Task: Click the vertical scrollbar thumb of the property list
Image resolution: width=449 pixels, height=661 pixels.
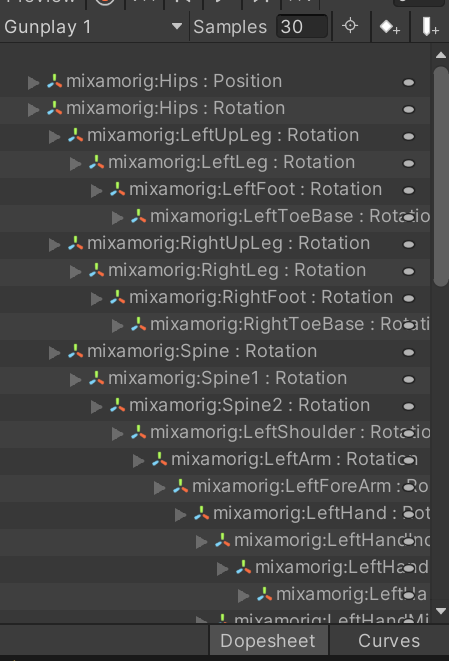Action: tap(441, 176)
